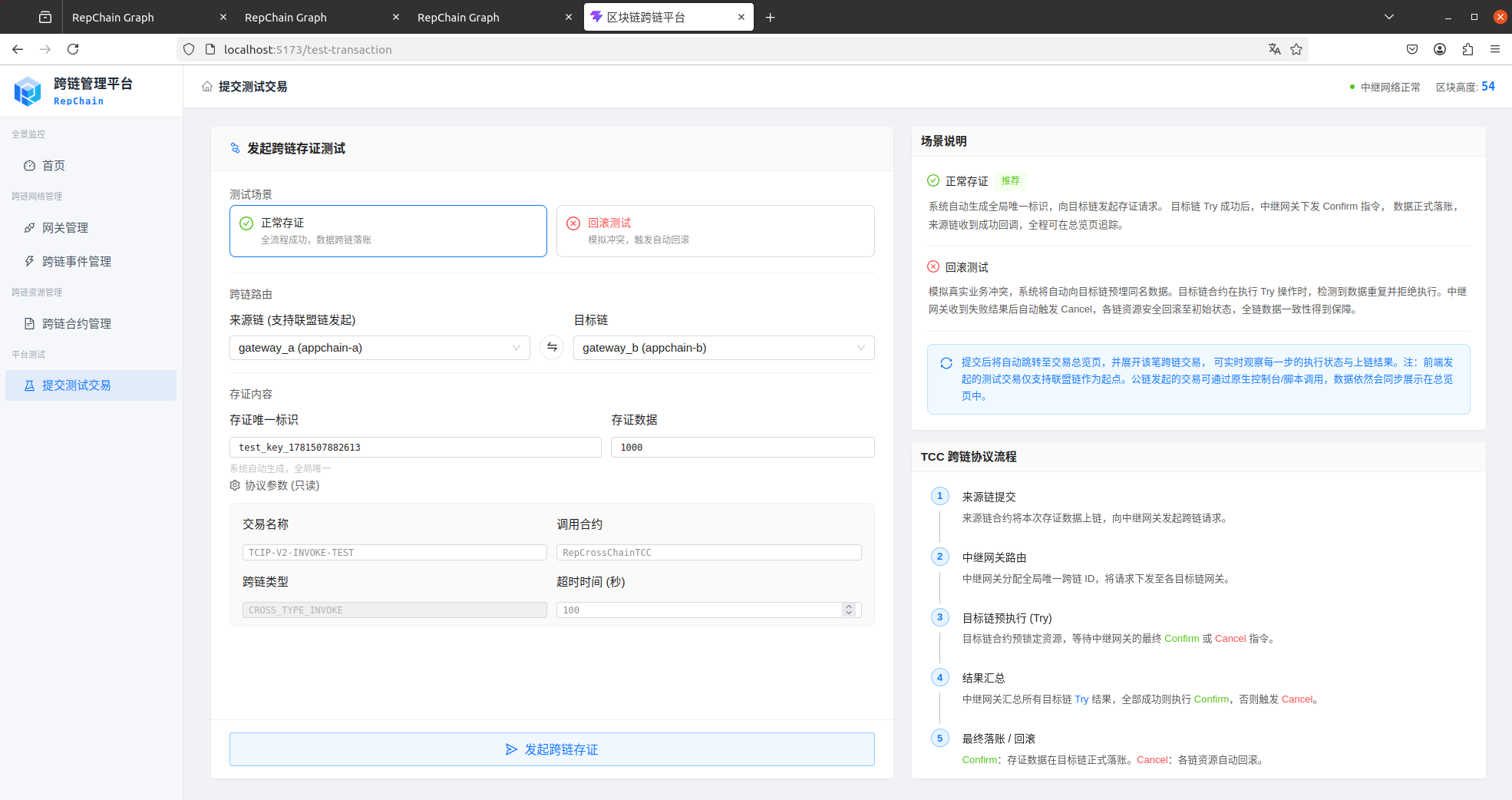
Task: Select the 正常存证 test scenario card
Action: [388, 231]
